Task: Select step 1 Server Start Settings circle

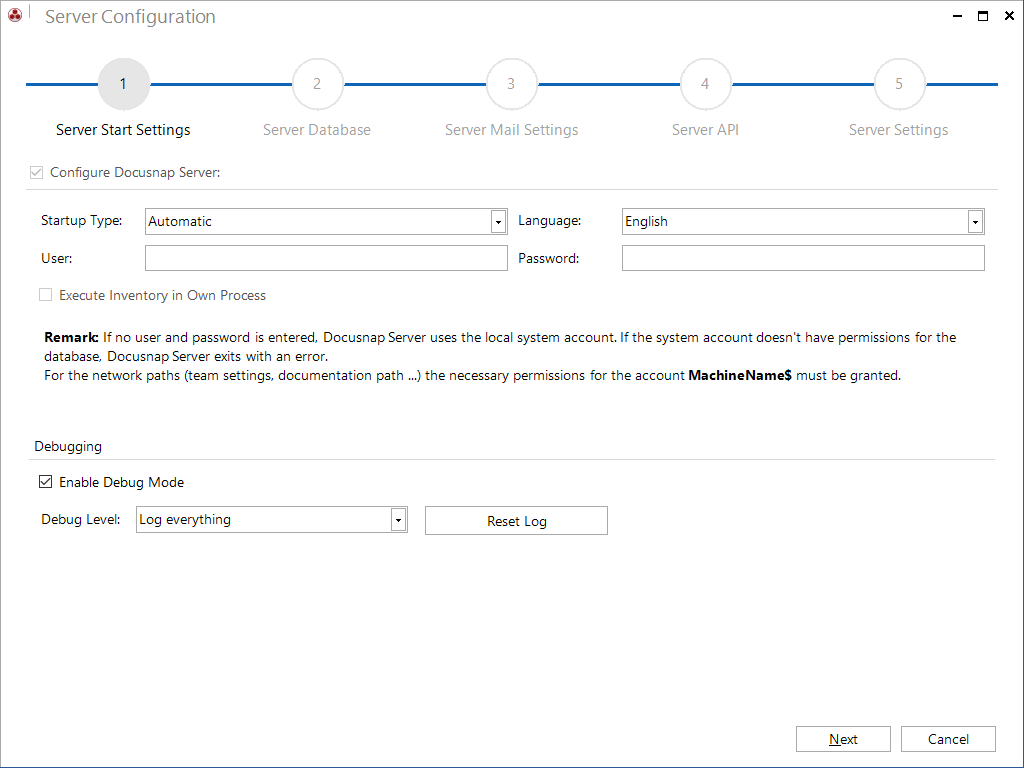Action: [x=123, y=84]
